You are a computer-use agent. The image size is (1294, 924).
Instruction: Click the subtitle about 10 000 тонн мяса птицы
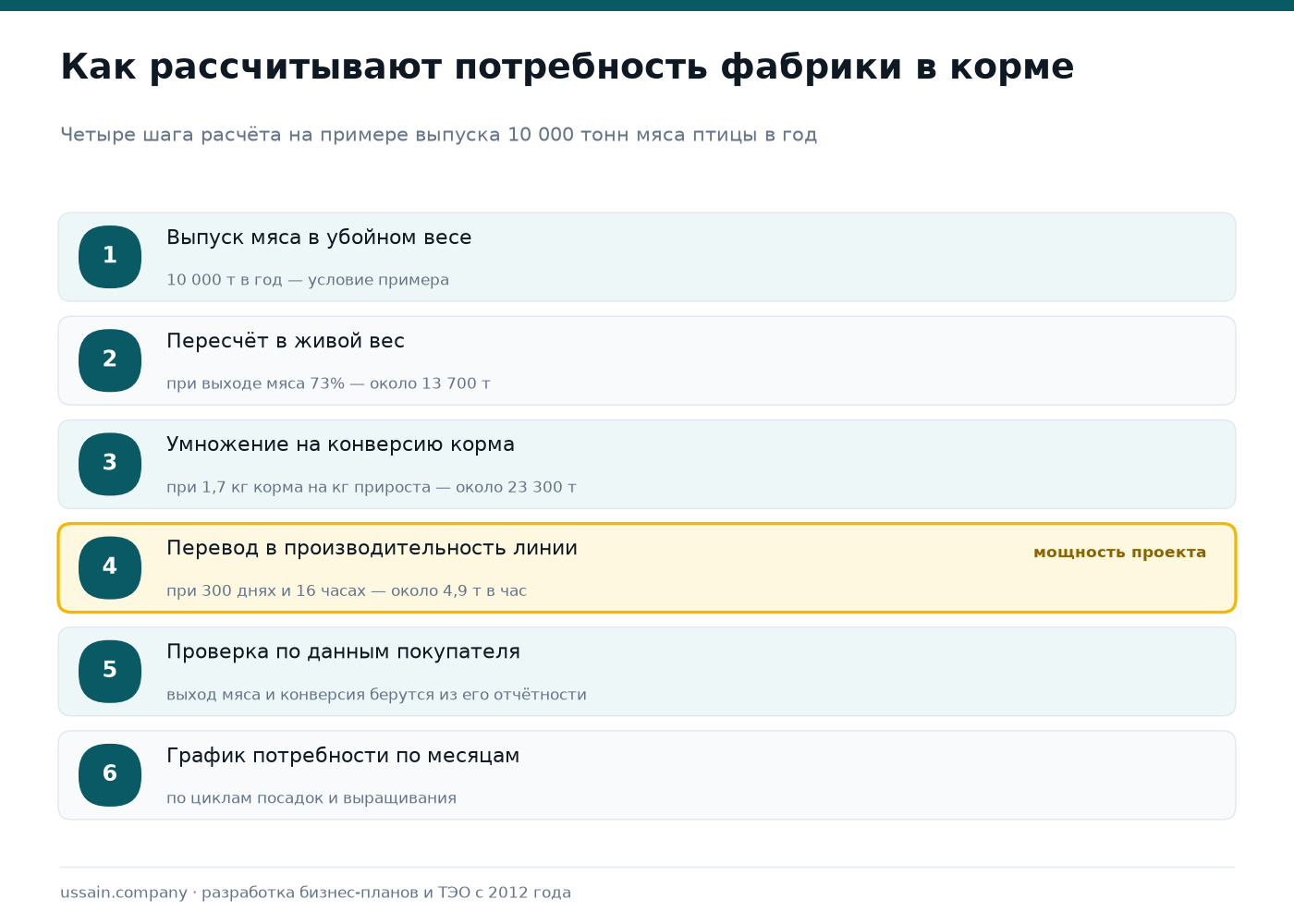pos(438,135)
